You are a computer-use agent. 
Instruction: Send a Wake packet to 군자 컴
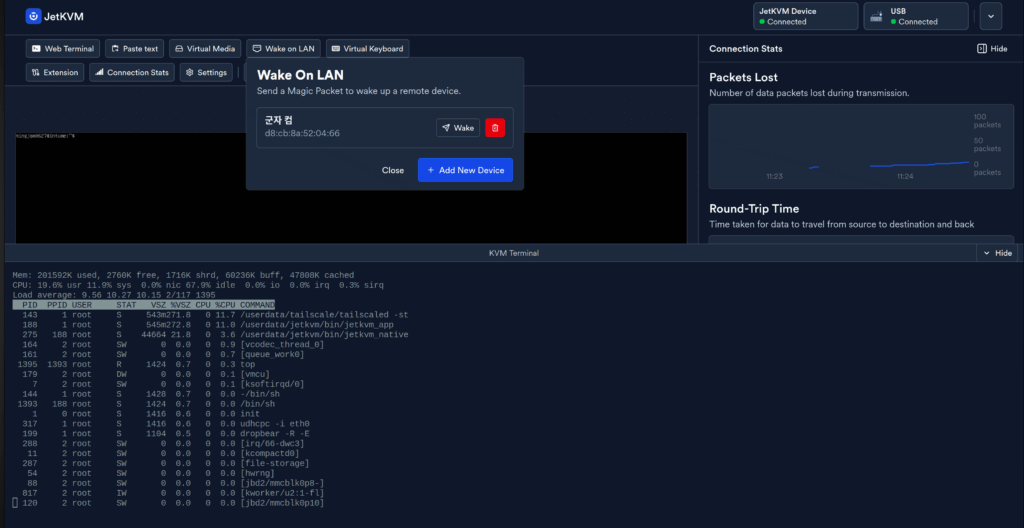[458, 127]
